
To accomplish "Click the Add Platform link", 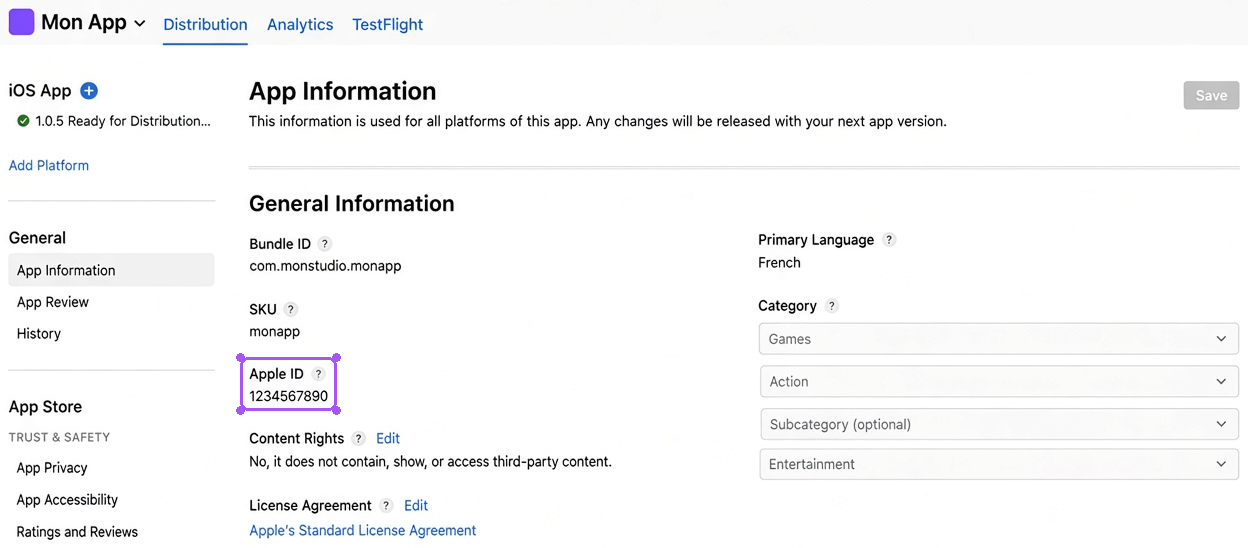I will coord(49,165).
